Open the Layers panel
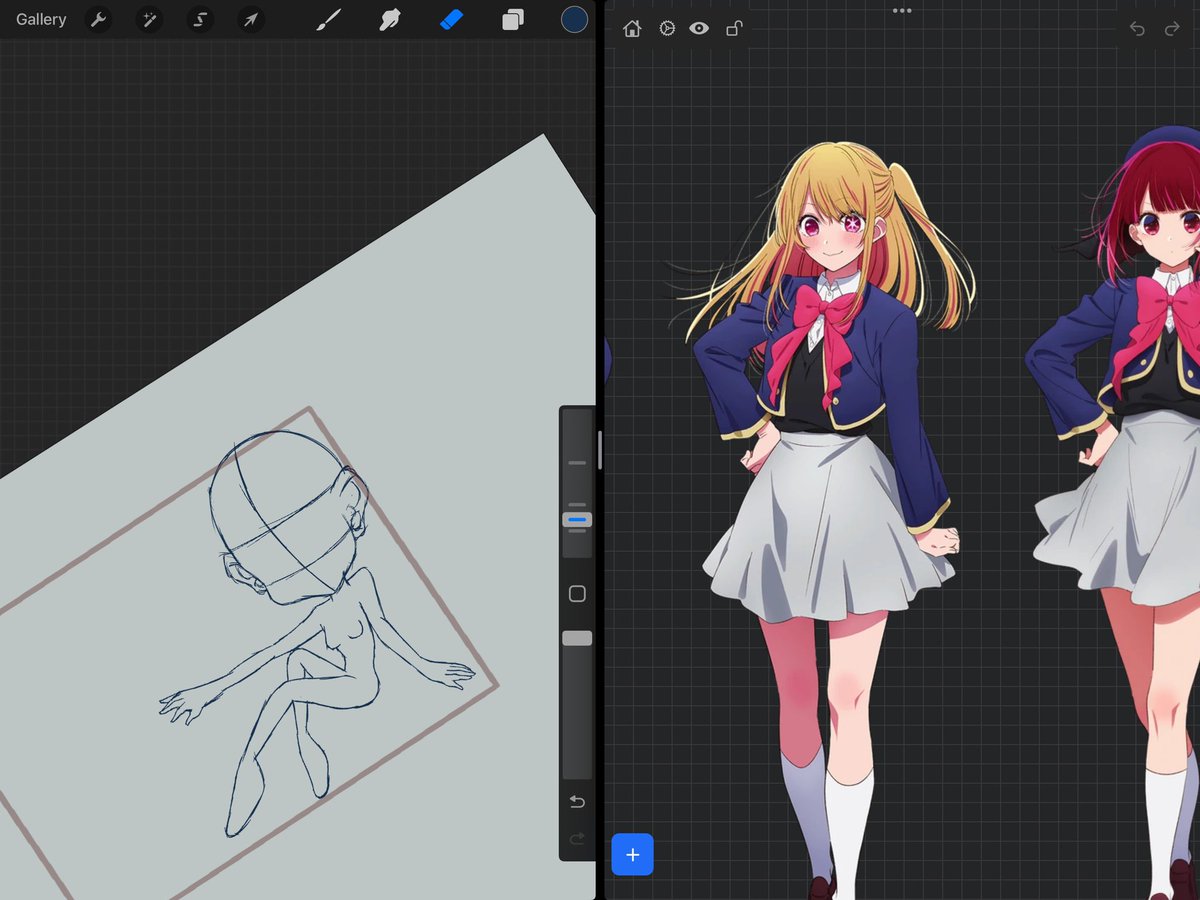The image size is (1200, 900). (x=513, y=20)
